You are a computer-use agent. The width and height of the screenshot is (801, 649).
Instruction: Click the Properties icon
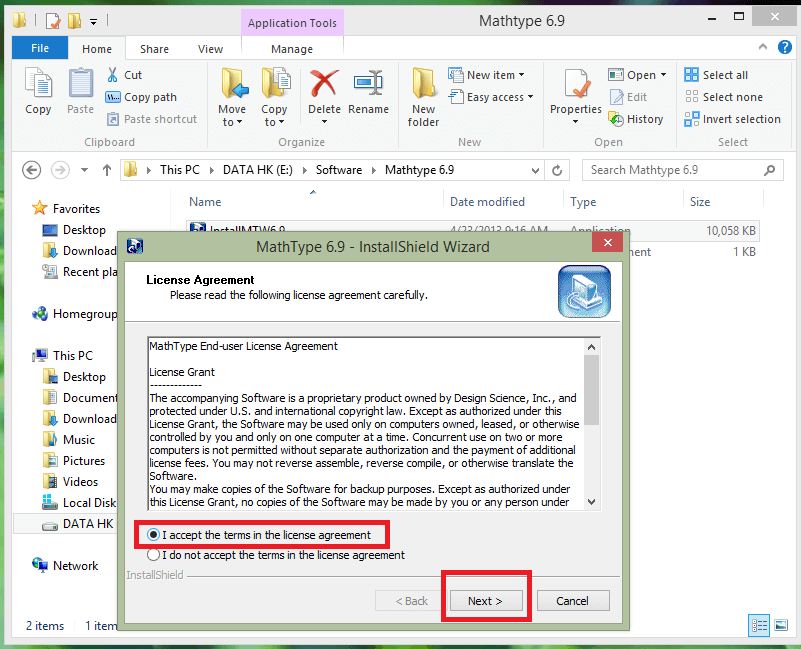coord(576,83)
